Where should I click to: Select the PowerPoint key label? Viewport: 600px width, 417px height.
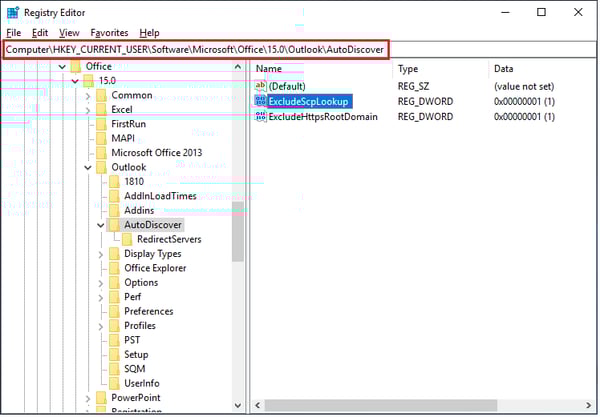[x=136, y=398]
